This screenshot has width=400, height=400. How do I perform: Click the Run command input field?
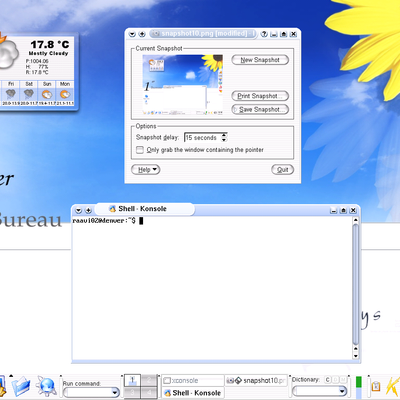coord(87,392)
